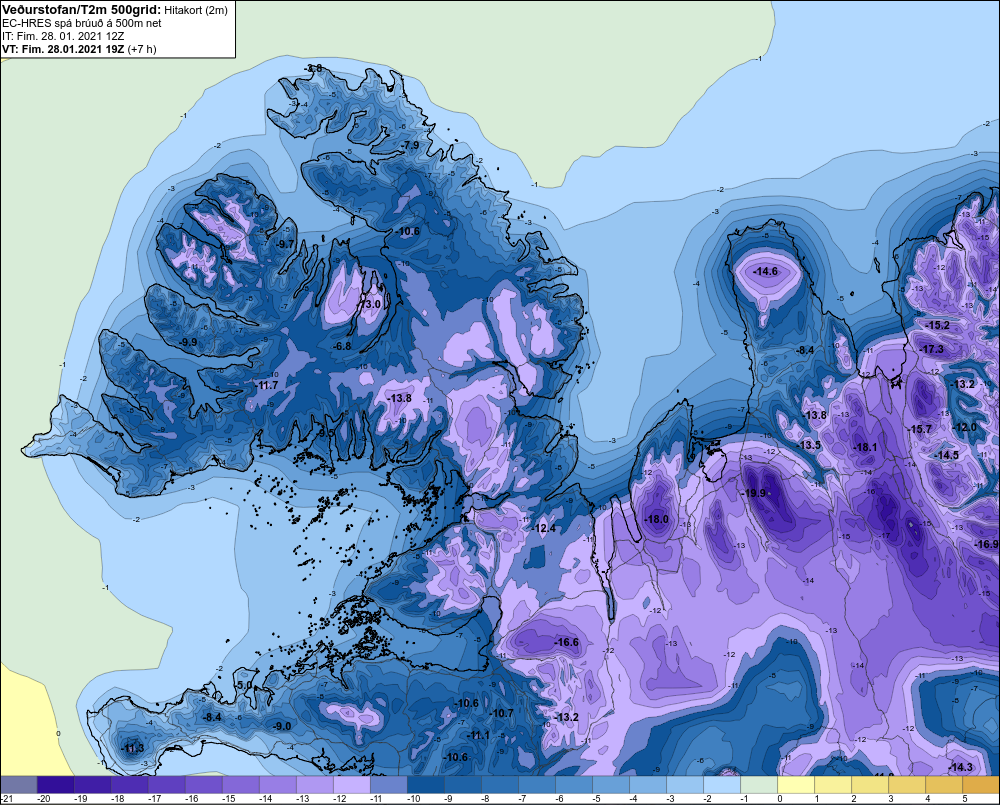The image size is (1000, 805).
Task: Click the -12.4 temperature label
Action: (x=543, y=528)
